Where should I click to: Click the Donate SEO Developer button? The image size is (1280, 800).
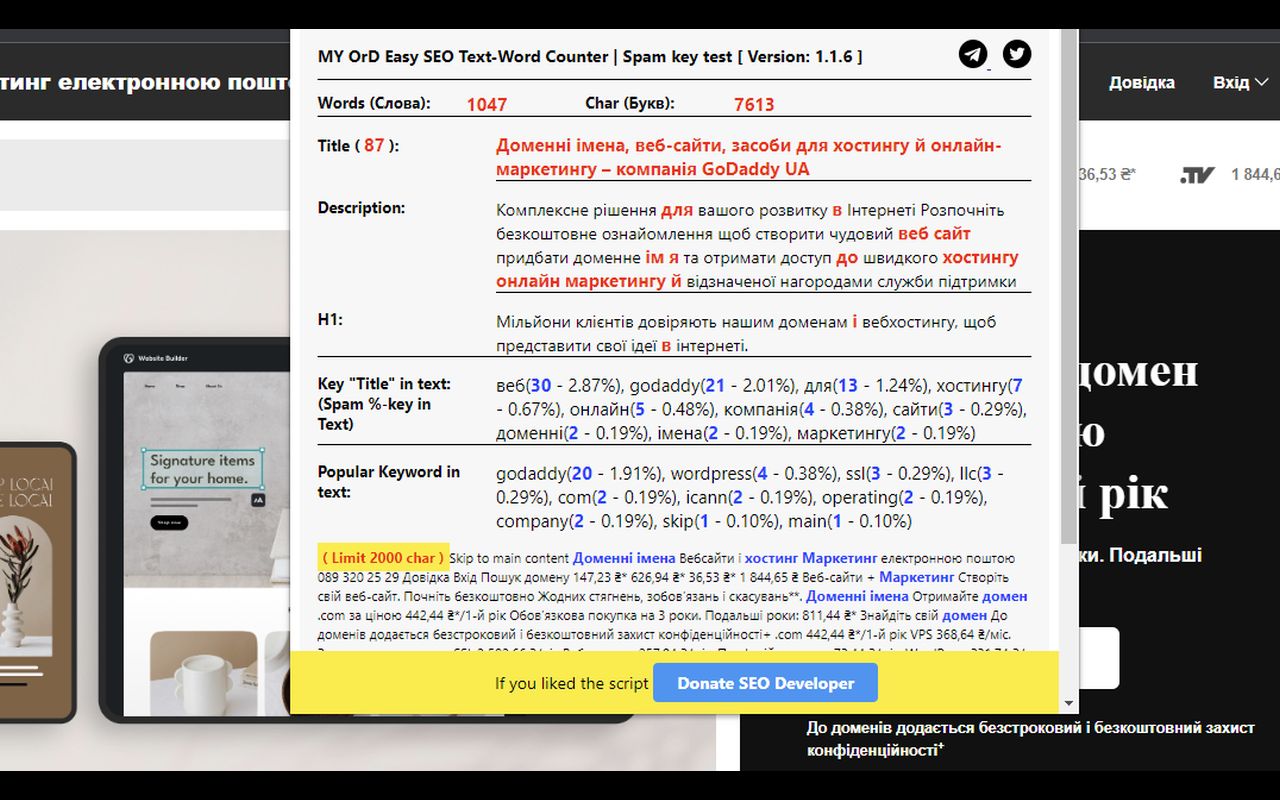(765, 683)
